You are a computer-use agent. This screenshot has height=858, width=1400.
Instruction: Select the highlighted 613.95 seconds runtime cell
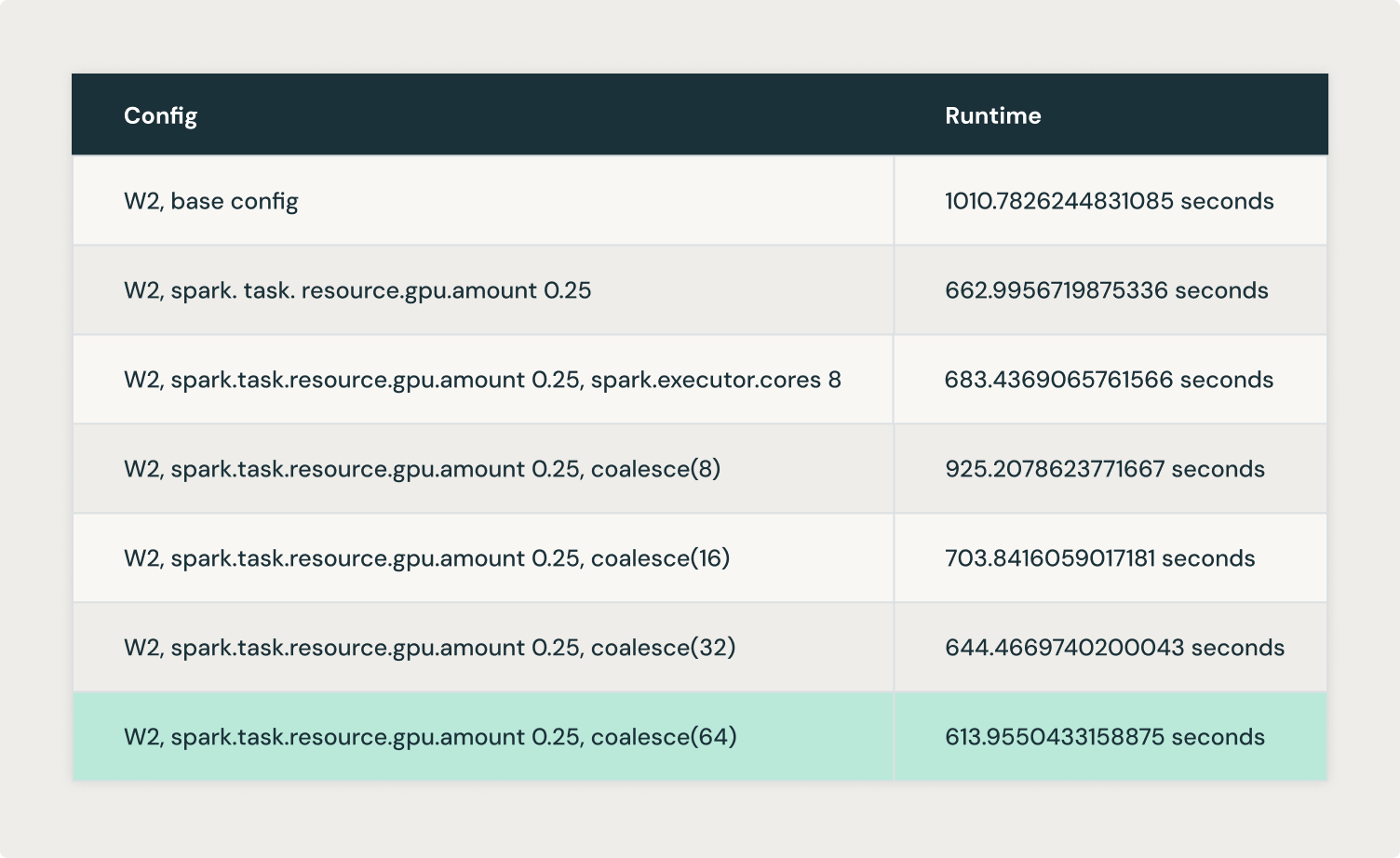tap(1104, 737)
